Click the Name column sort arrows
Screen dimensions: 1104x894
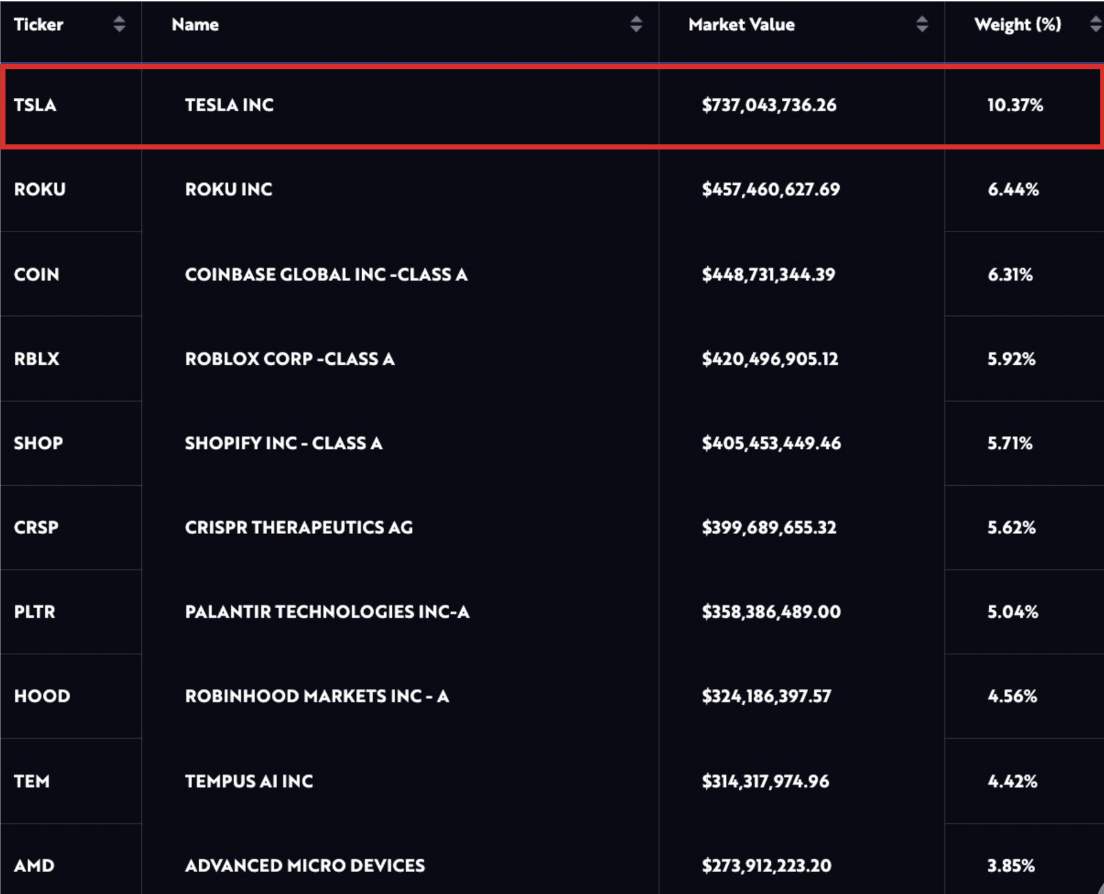[x=636, y=25]
